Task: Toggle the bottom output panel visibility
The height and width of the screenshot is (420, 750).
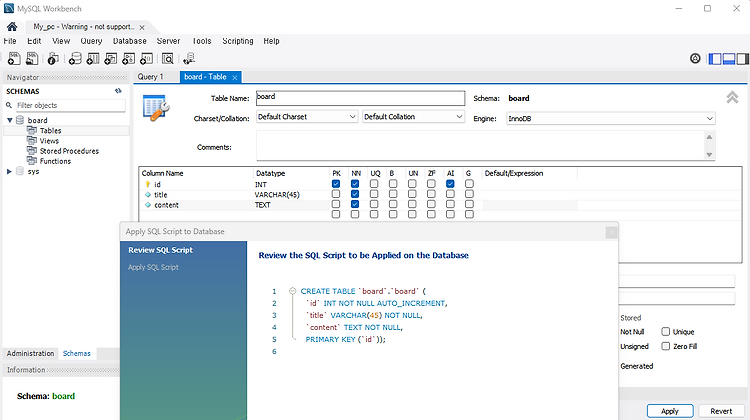Action: 729,58
